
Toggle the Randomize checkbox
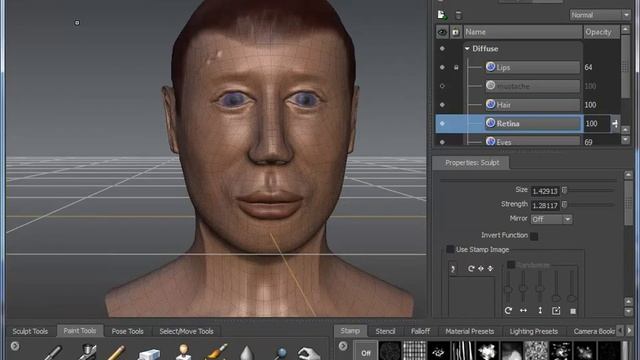[x=511, y=265]
